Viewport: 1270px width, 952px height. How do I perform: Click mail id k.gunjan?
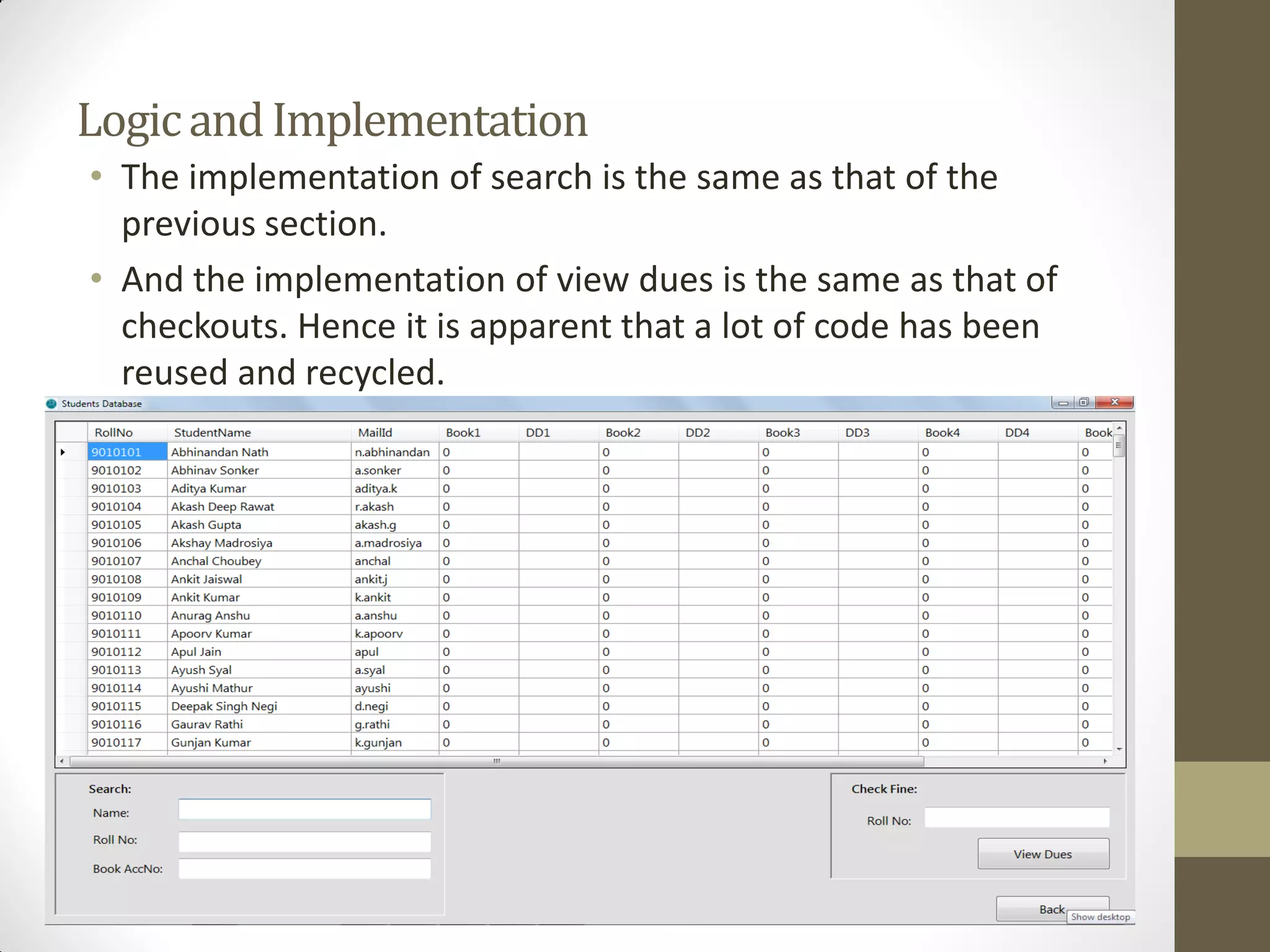378,742
